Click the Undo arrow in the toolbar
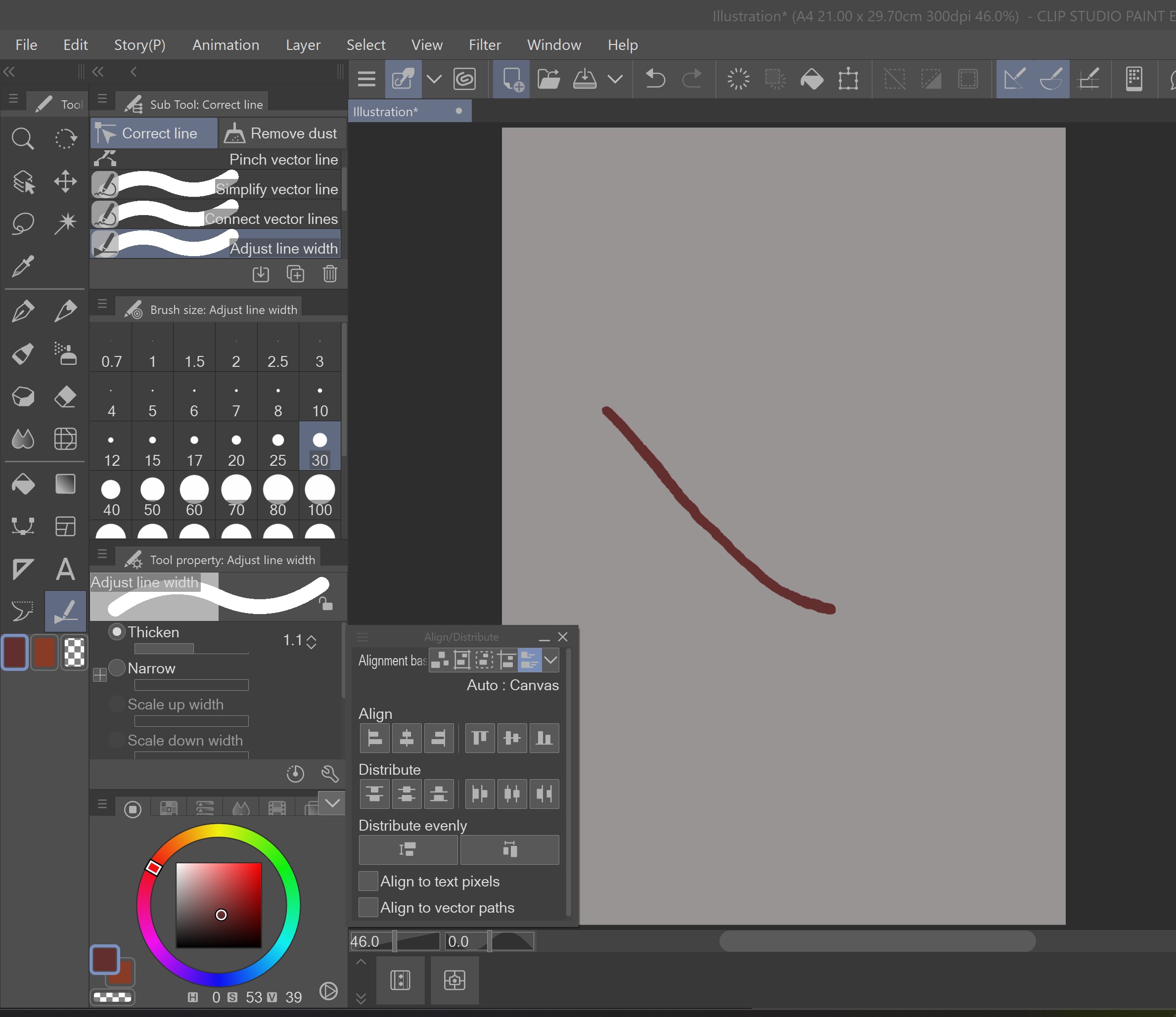 coord(655,79)
